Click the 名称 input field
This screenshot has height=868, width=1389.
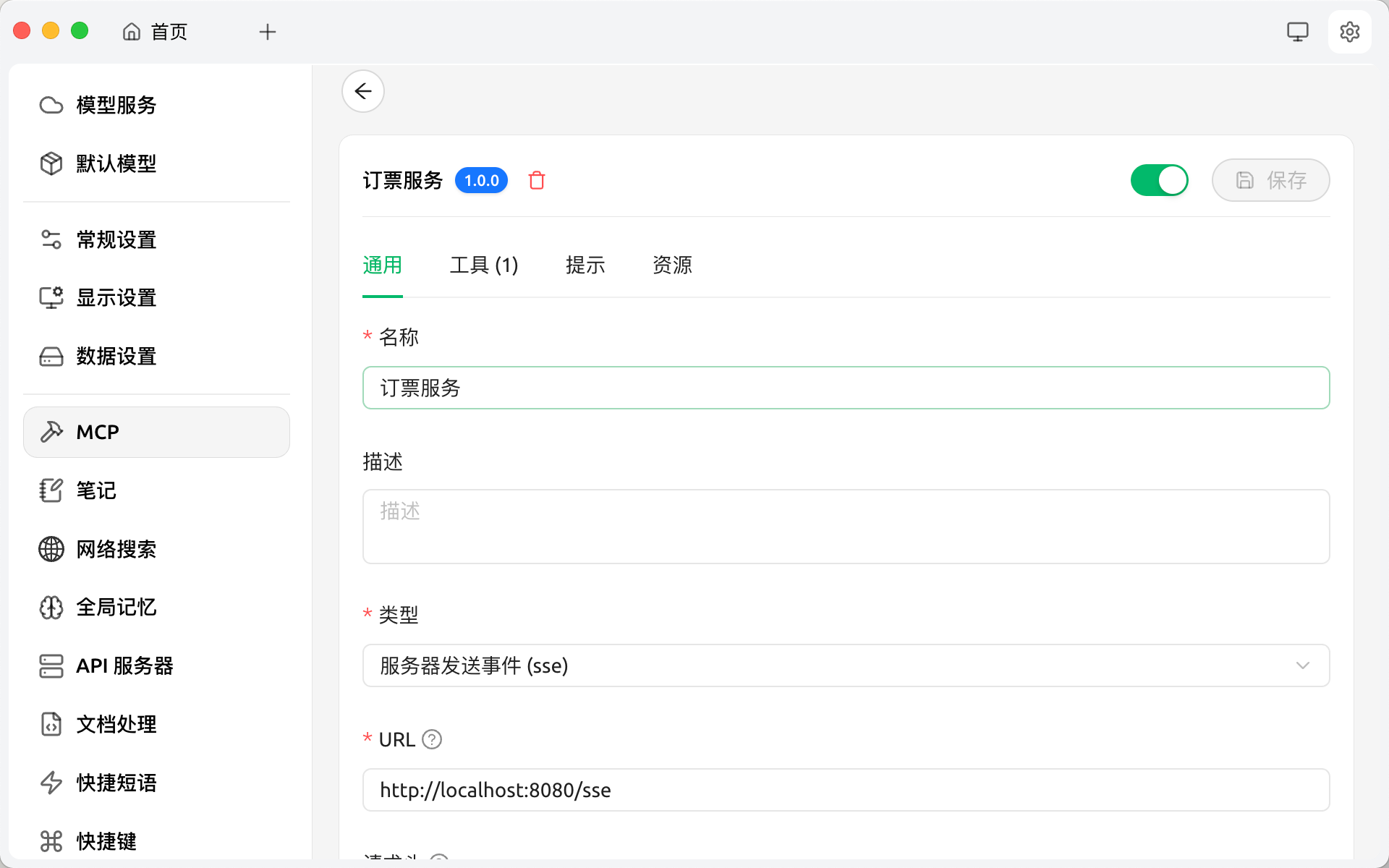(x=845, y=388)
